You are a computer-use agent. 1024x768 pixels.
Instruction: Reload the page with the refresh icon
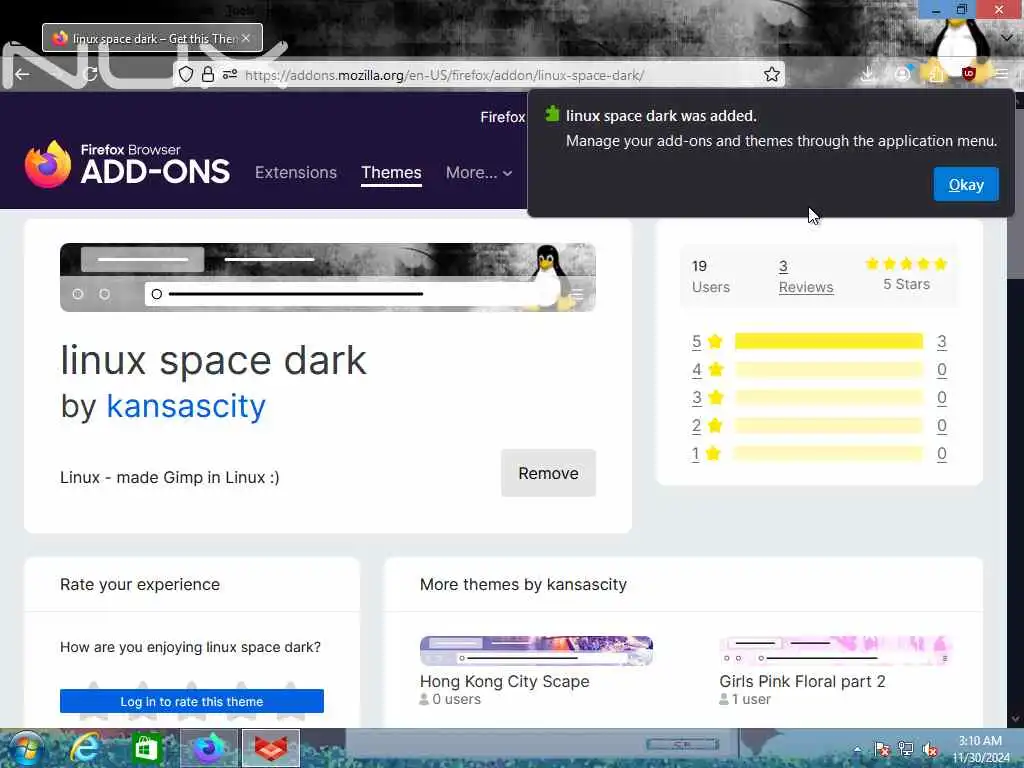[x=90, y=74]
